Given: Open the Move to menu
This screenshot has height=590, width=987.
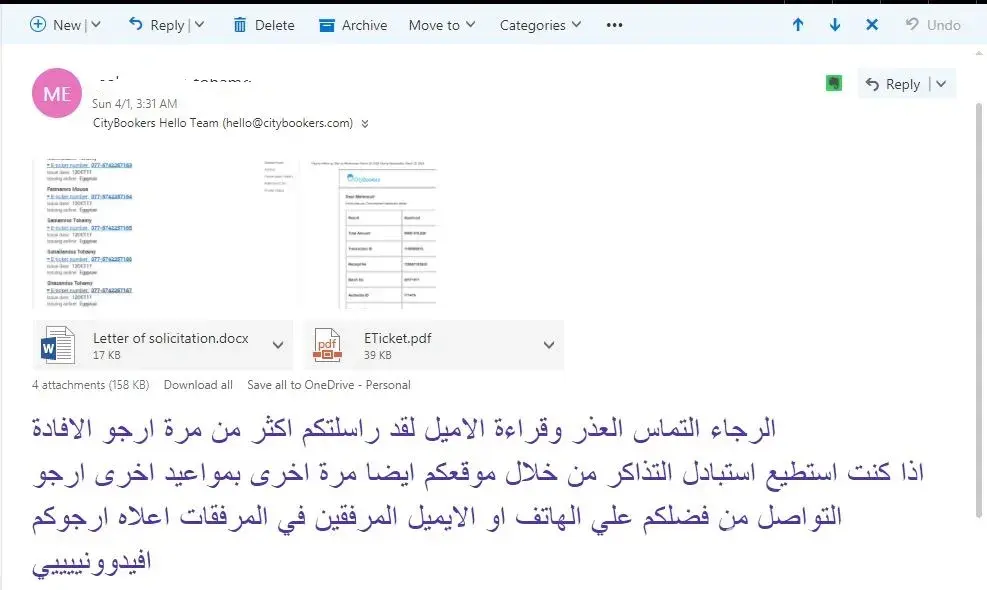Looking at the screenshot, I should tap(442, 25).
